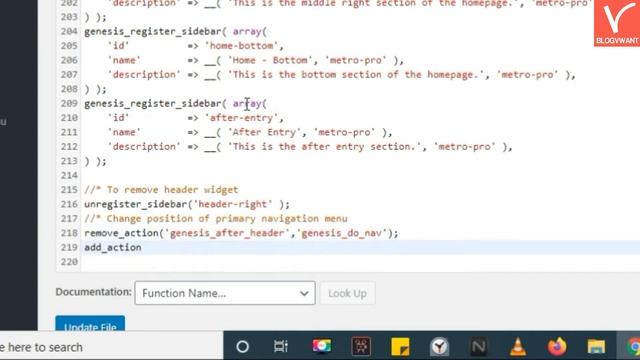Launch VLC media player from taskbar

(x=518, y=347)
